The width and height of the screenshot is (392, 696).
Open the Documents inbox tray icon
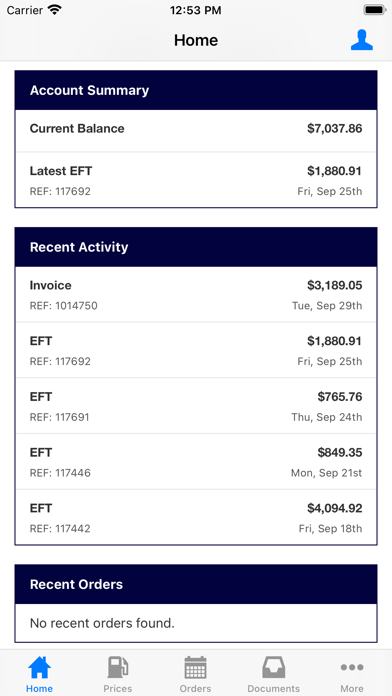[x=273, y=667]
